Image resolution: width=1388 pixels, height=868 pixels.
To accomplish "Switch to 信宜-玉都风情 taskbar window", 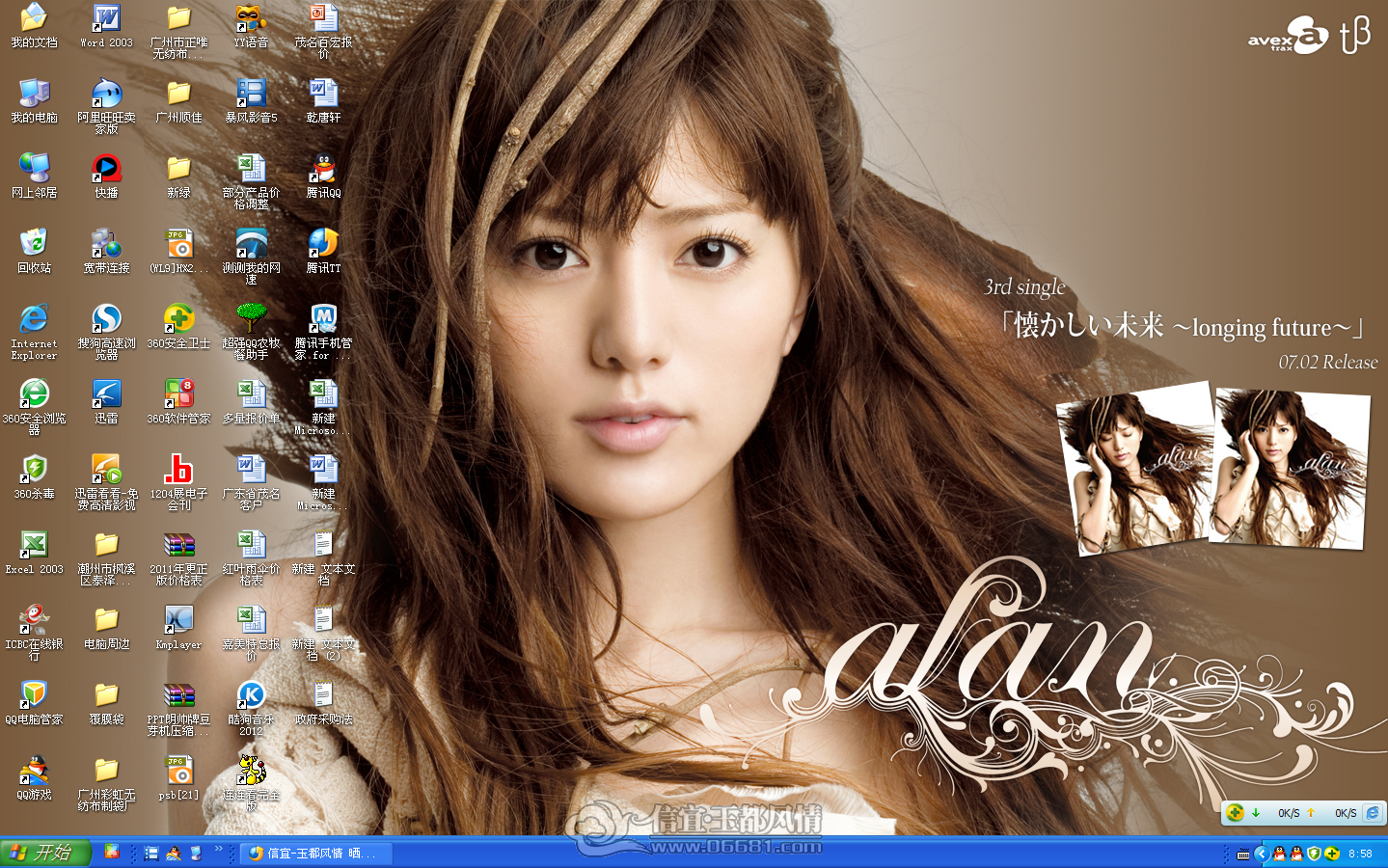I will (316, 854).
